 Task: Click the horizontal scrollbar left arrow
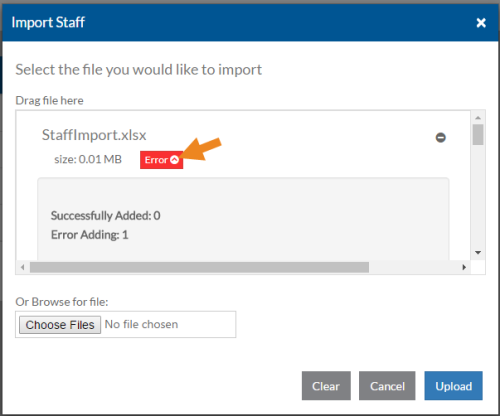pyautogui.click(x=23, y=267)
